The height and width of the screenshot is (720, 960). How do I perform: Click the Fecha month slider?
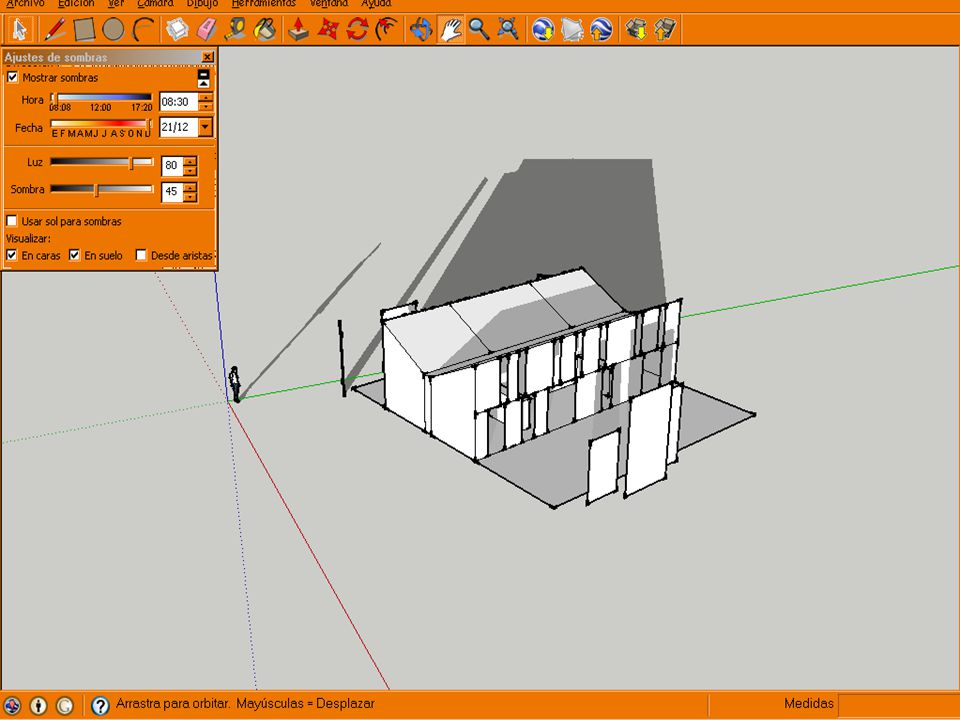[x=101, y=123]
